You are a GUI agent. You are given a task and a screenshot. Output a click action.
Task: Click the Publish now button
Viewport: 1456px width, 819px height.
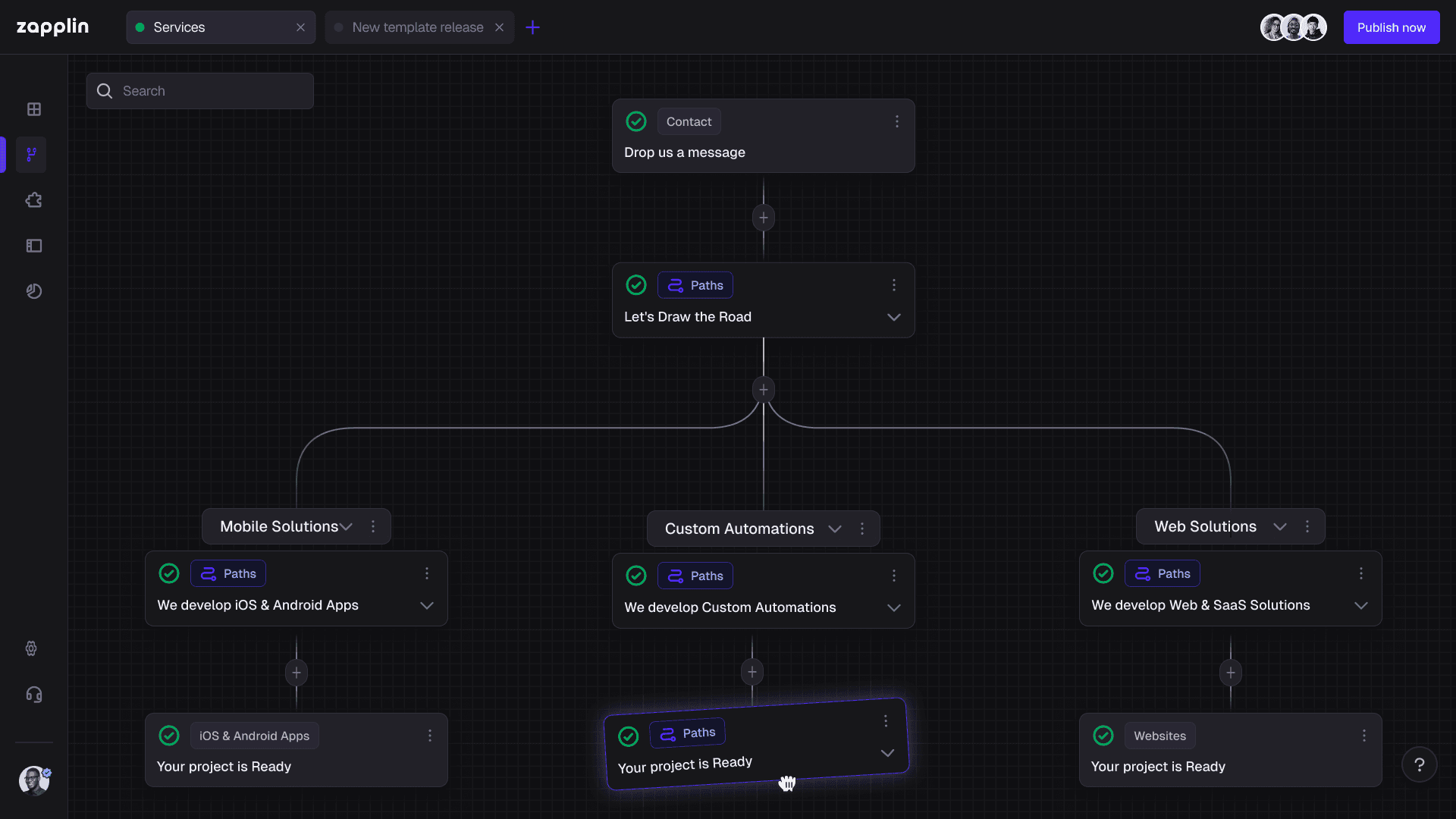[x=1392, y=27]
